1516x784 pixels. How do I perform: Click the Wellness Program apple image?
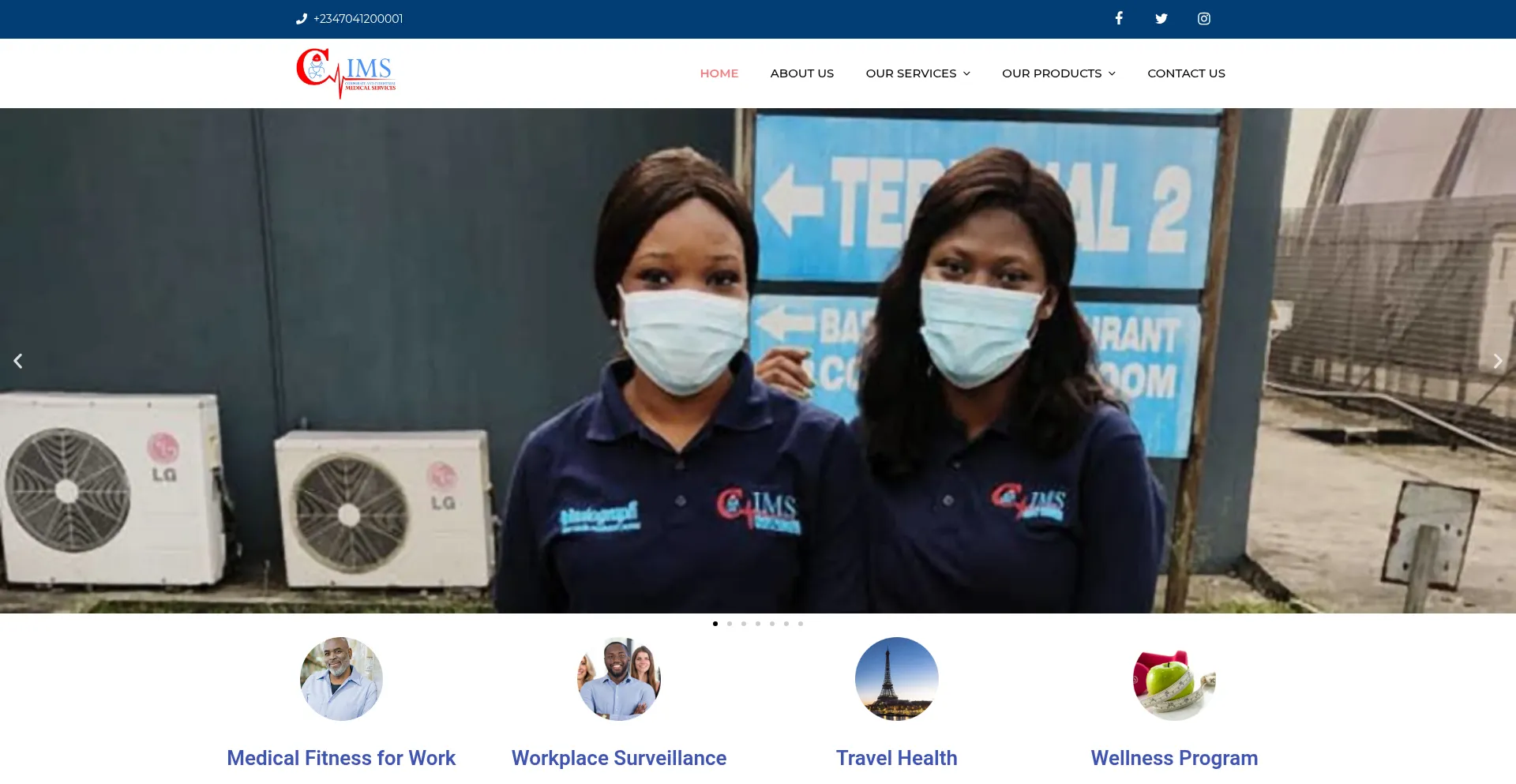pos(1174,679)
